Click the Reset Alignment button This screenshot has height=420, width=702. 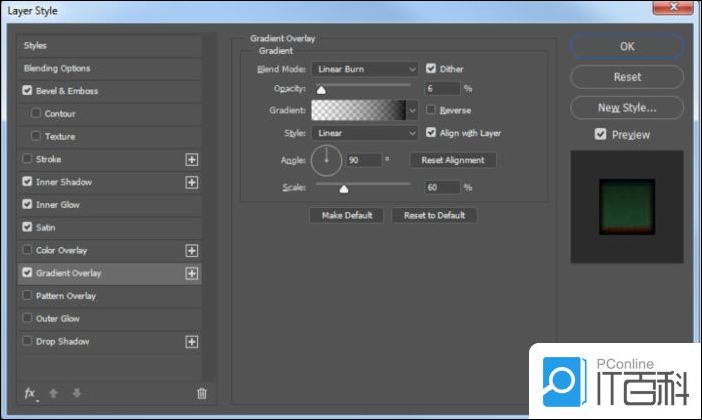point(453,160)
